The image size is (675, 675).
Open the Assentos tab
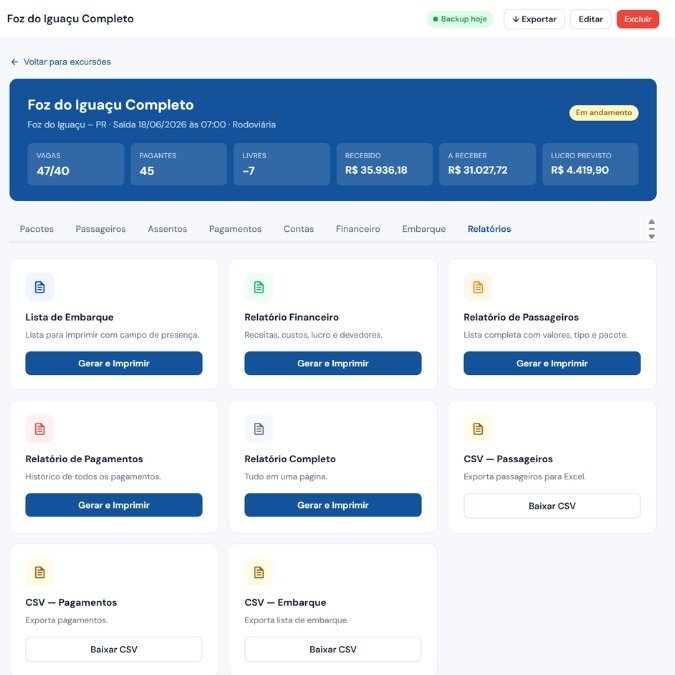pyautogui.click(x=167, y=229)
